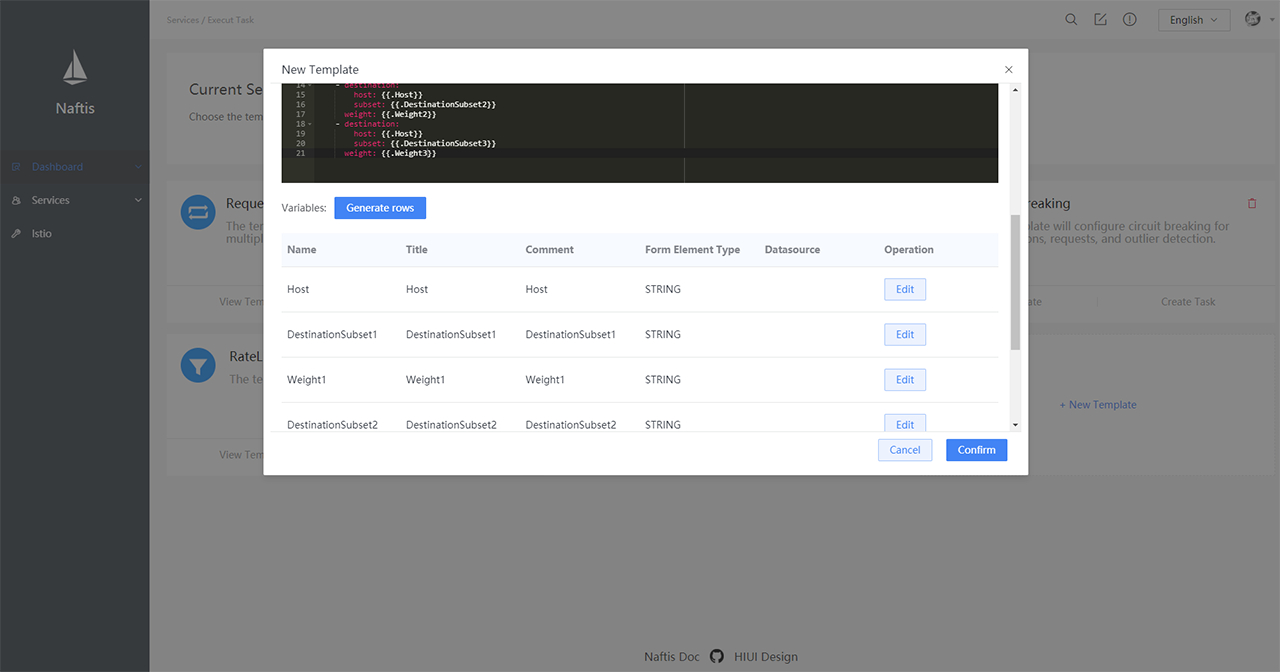Viewport: 1280px width, 672px height.
Task: Open the info alert icon in header
Action: tap(1129, 20)
